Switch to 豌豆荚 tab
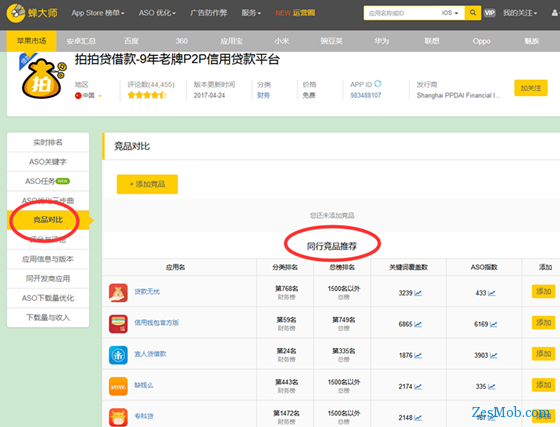 click(331, 41)
